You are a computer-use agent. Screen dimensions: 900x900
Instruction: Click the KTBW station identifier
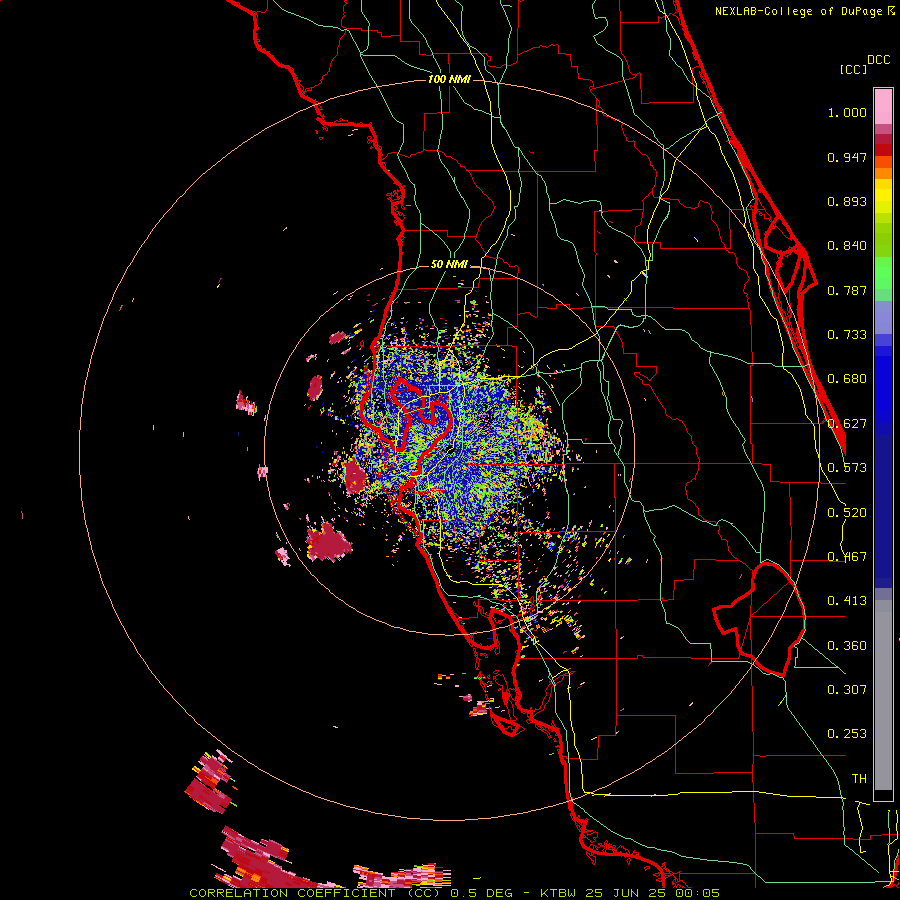[x=560, y=893]
